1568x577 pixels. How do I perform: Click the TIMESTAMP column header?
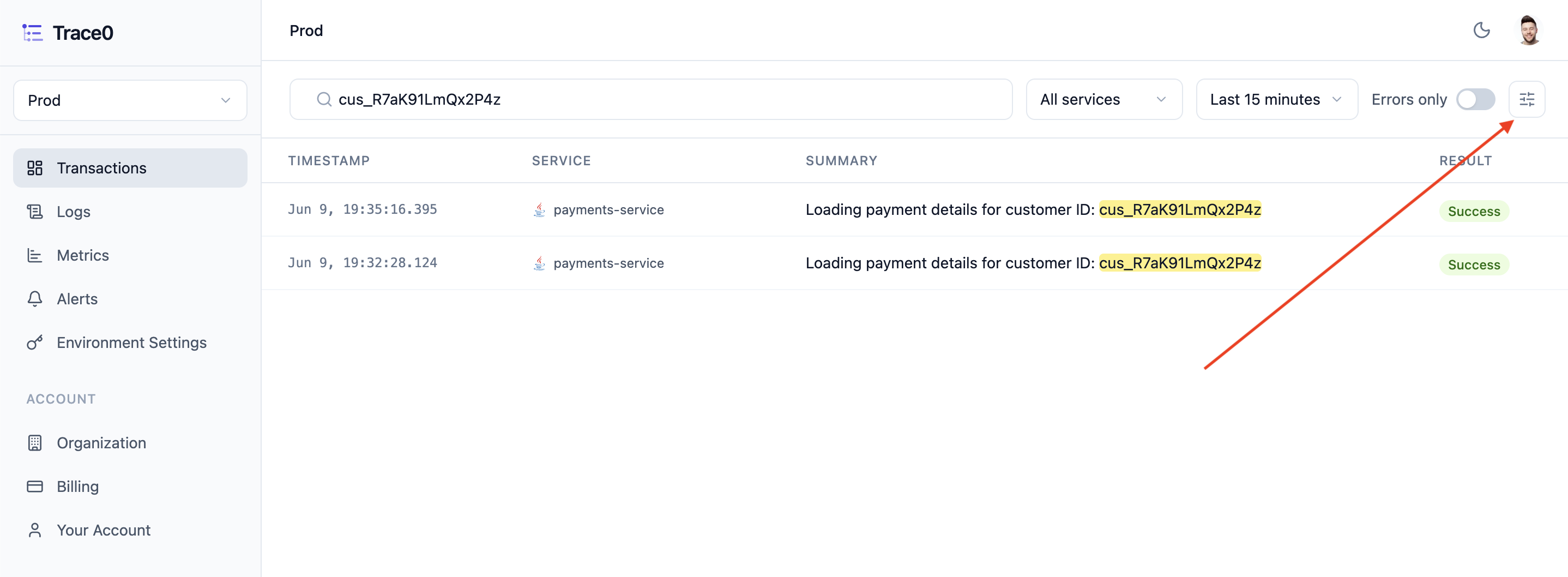(x=329, y=161)
